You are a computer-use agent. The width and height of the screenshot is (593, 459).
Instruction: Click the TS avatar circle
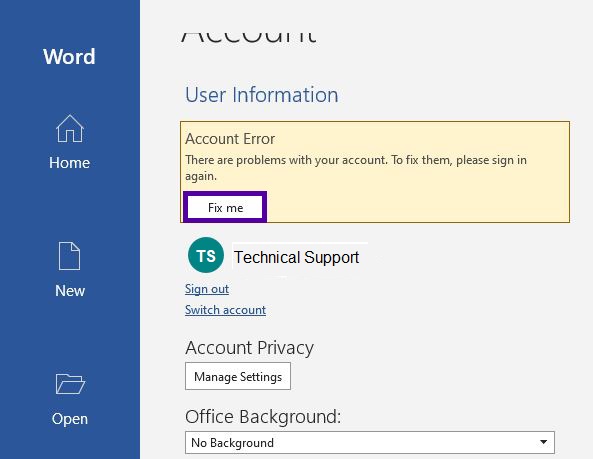pos(206,255)
